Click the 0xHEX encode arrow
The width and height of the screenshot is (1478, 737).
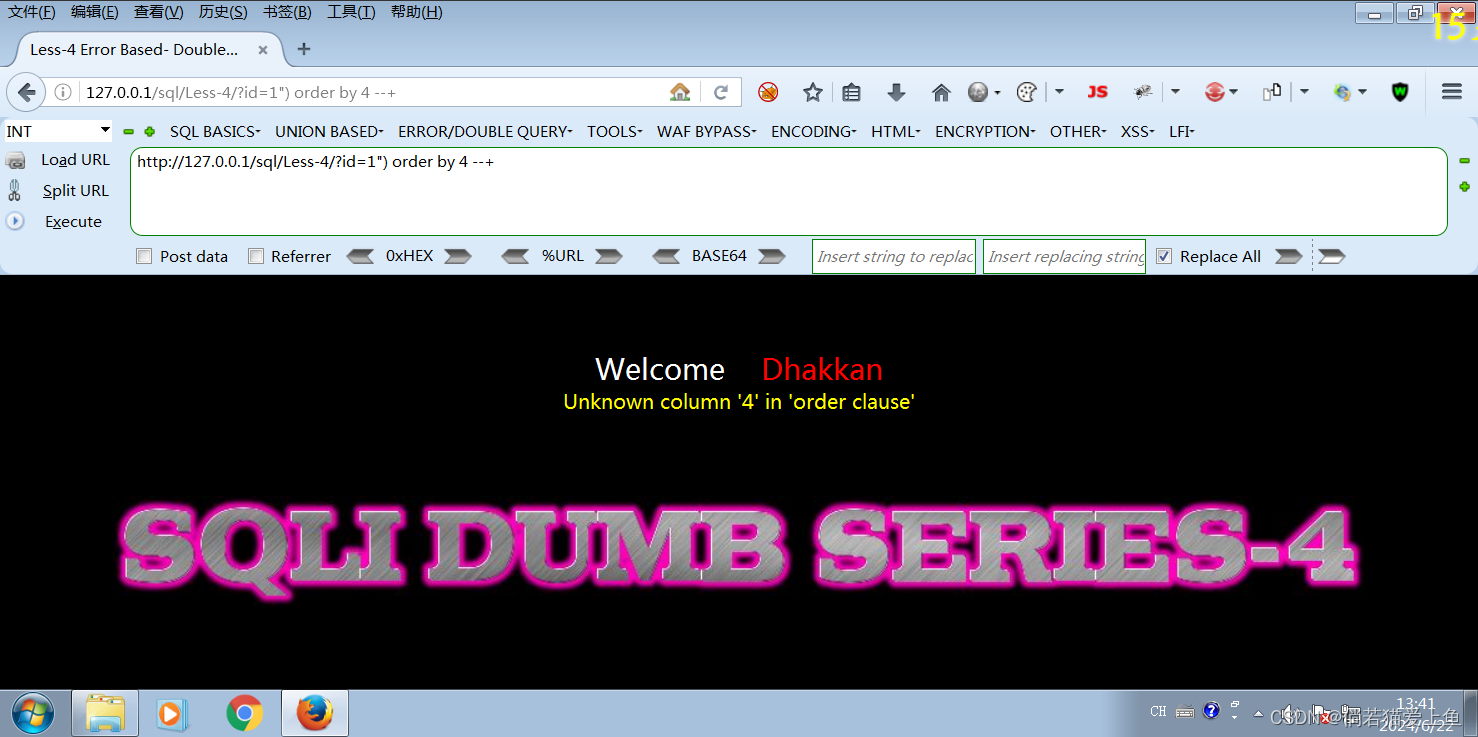458,256
